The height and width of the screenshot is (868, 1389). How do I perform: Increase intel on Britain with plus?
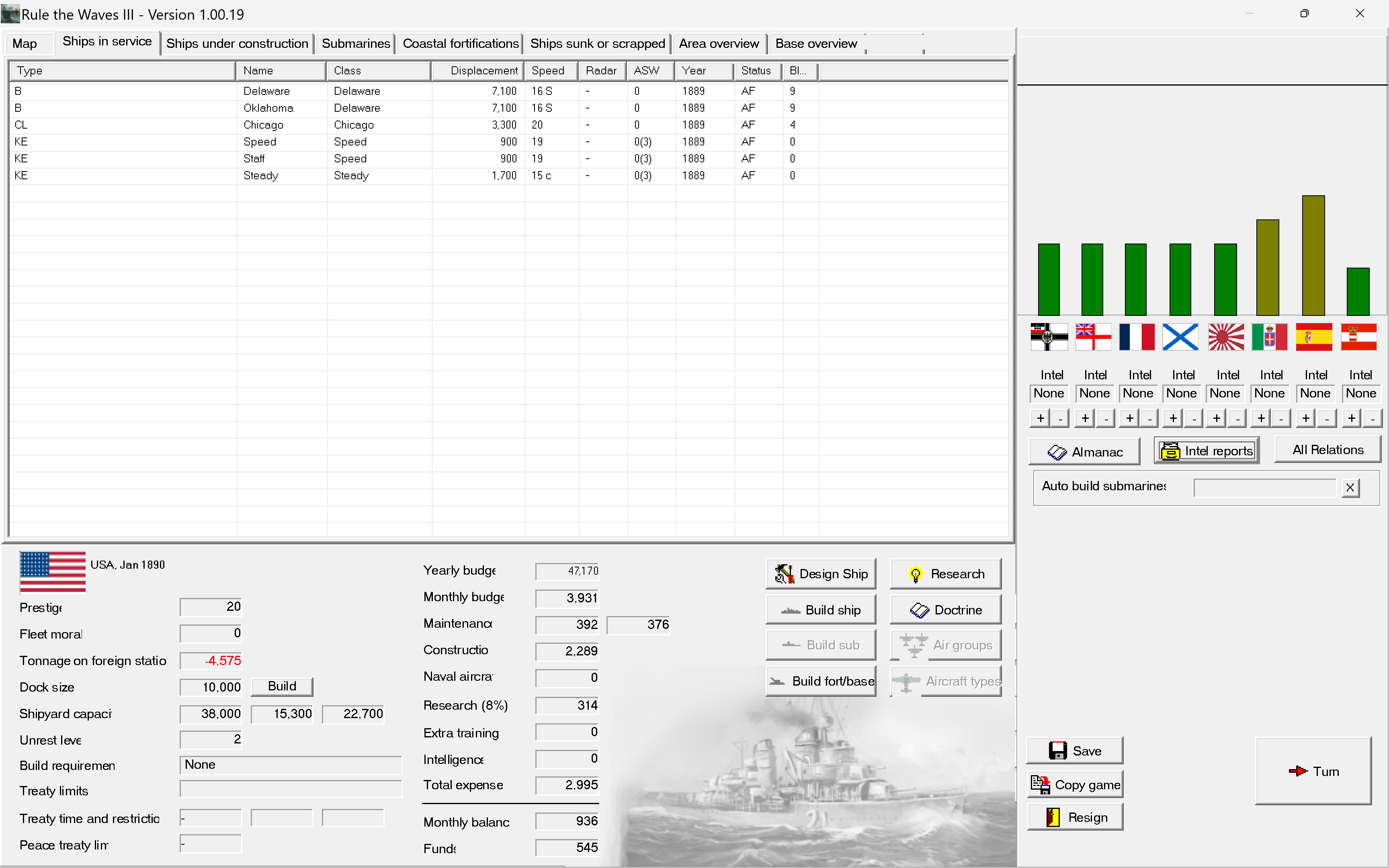1085,418
